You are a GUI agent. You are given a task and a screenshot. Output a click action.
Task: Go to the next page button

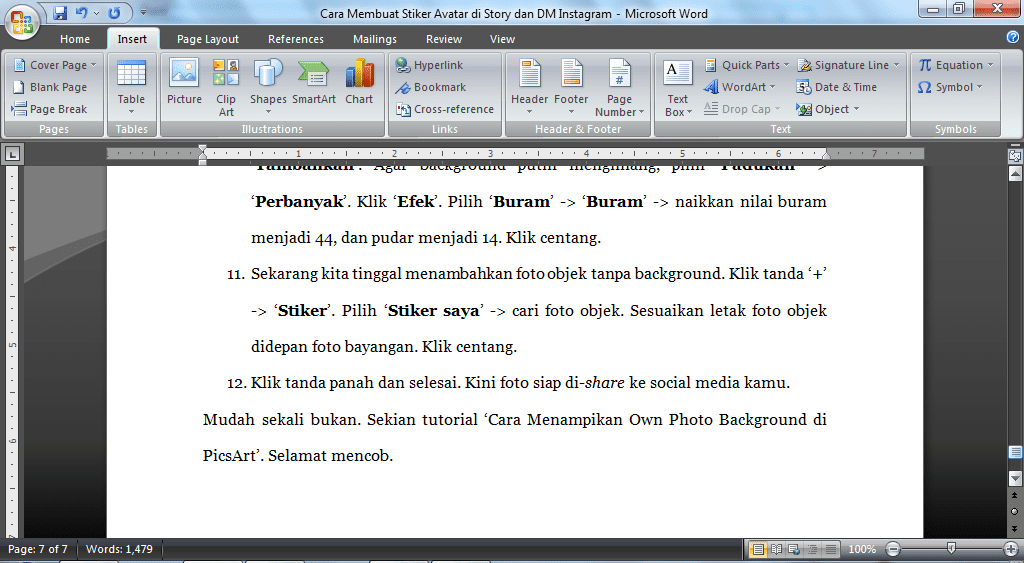coord(1015,528)
